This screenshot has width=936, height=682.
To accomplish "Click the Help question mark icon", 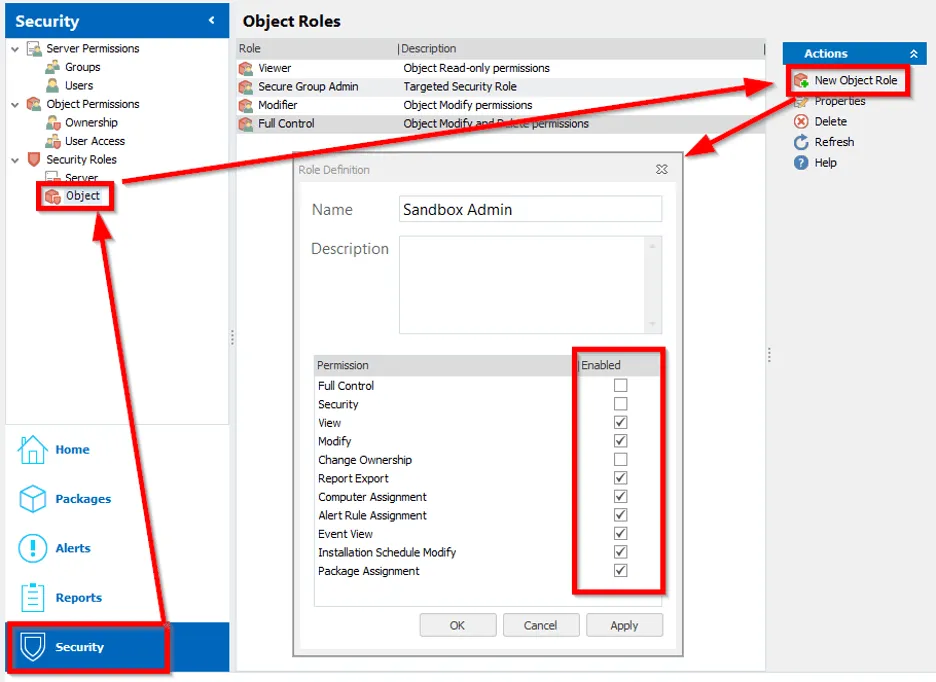I will click(801, 163).
